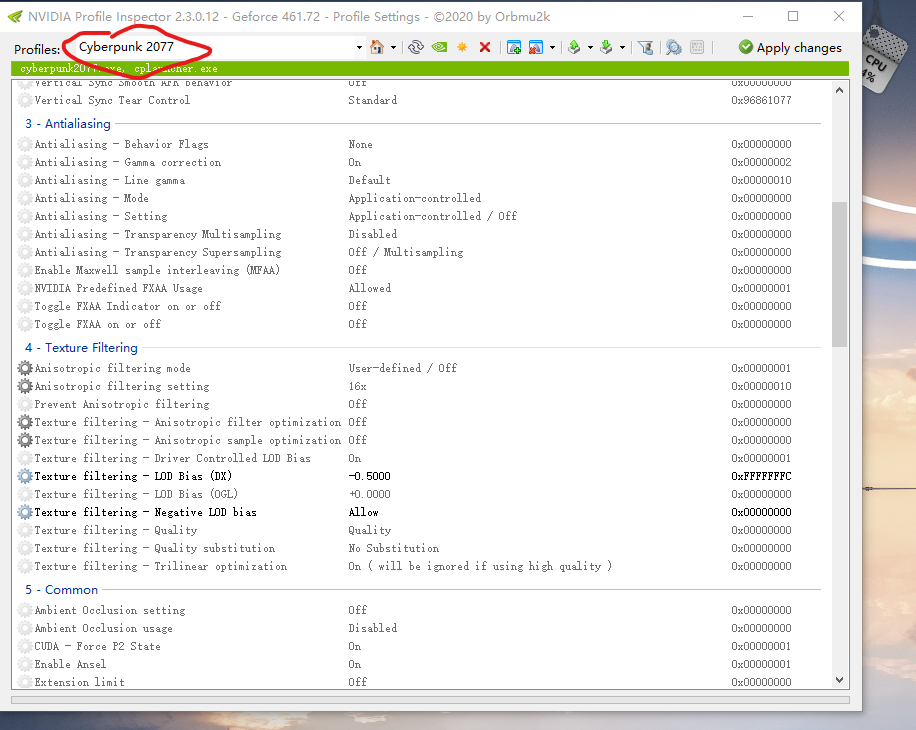
Task: Click the scrollbar down arrow
Action: click(x=839, y=680)
